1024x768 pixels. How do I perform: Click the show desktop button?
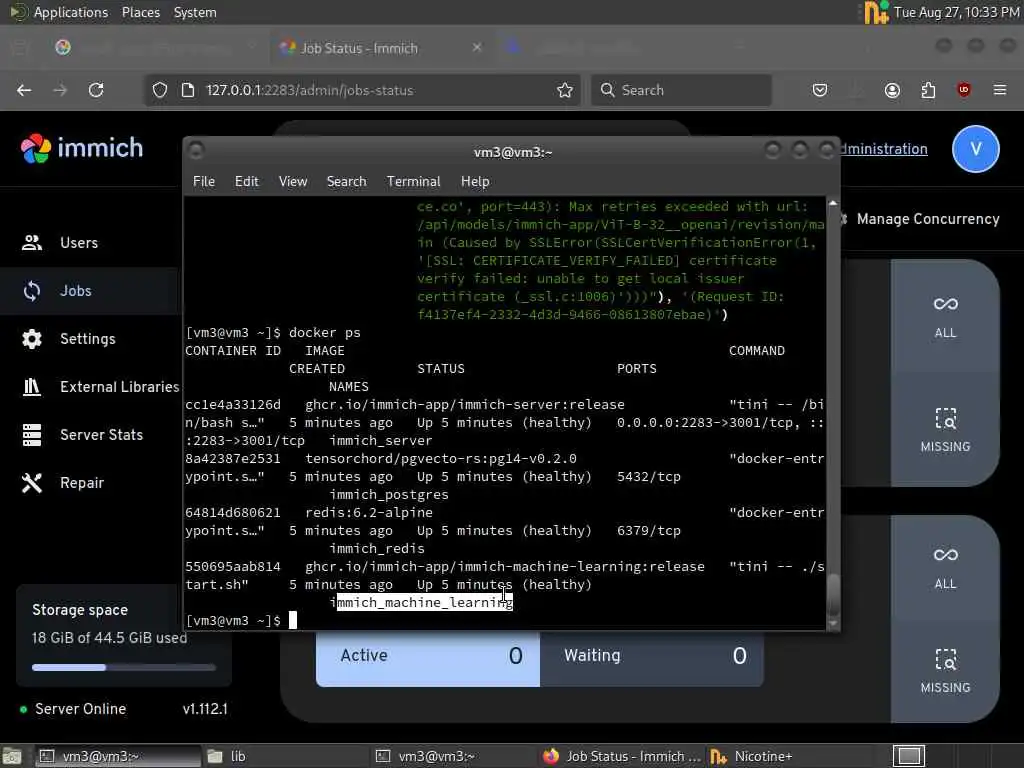12,756
